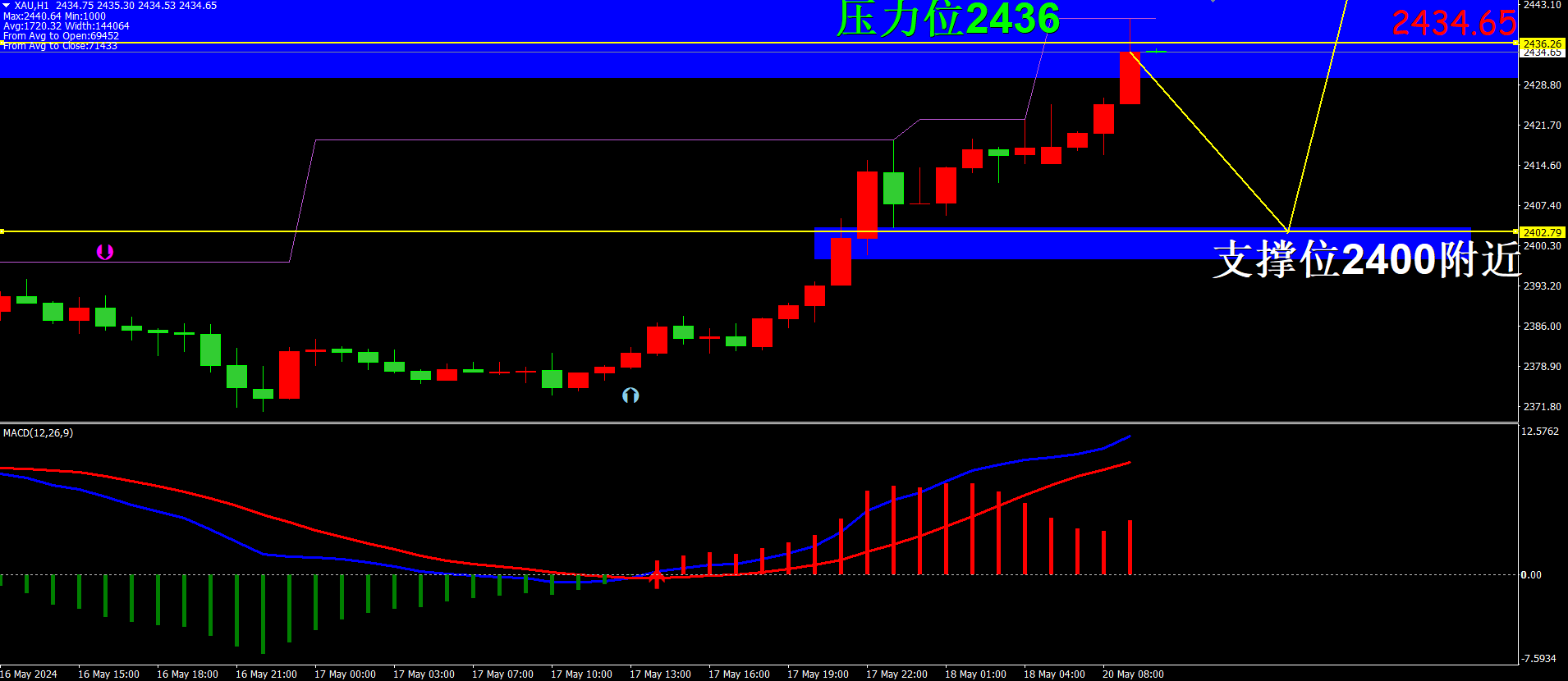Select the yellow forecast line's low point
This screenshot has width=1568, height=681.
(1287, 231)
